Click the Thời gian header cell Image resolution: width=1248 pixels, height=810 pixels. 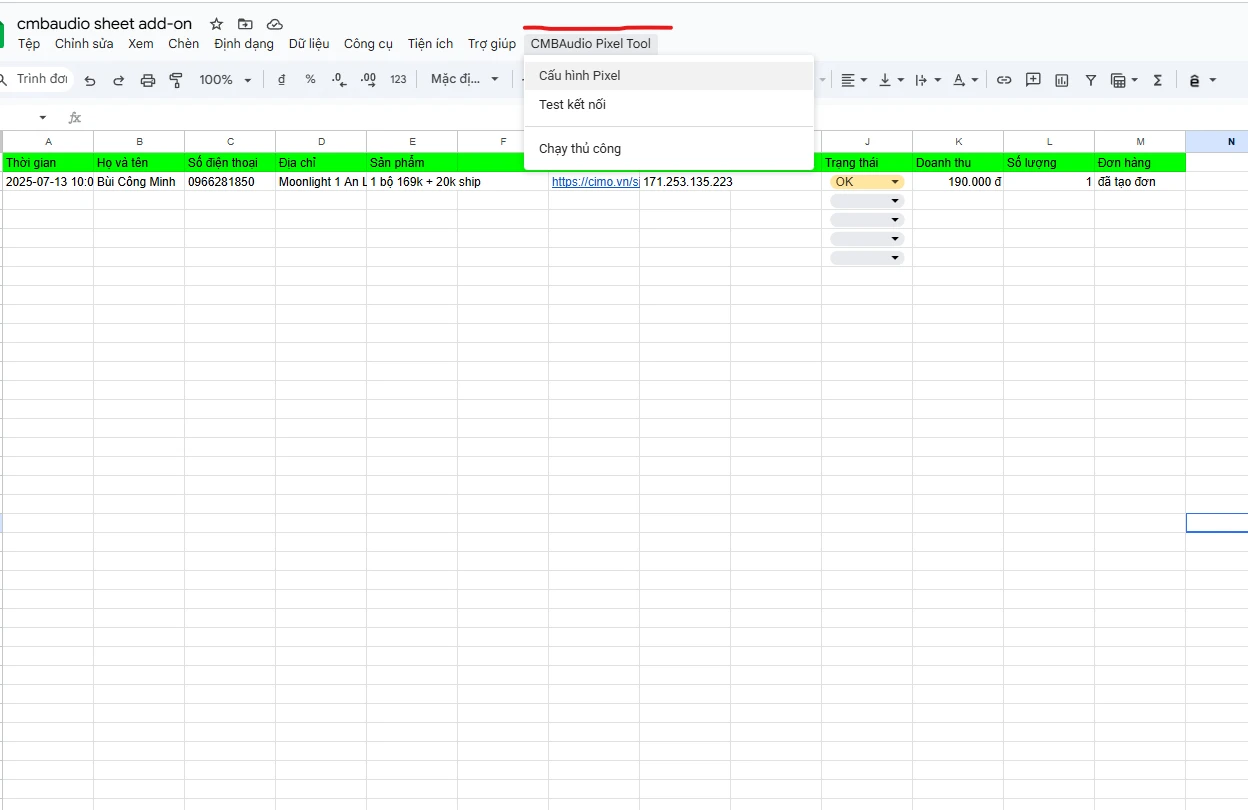[48, 162]
